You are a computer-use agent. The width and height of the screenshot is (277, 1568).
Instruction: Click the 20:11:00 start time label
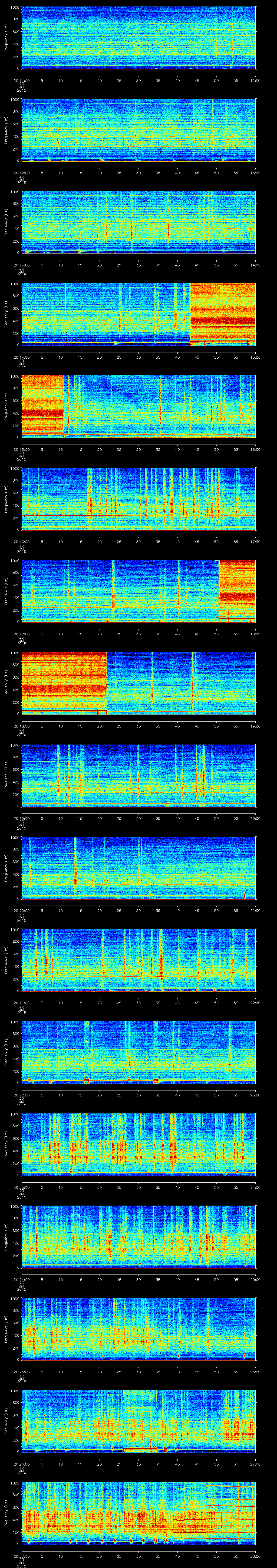click(x=21, y=80)
